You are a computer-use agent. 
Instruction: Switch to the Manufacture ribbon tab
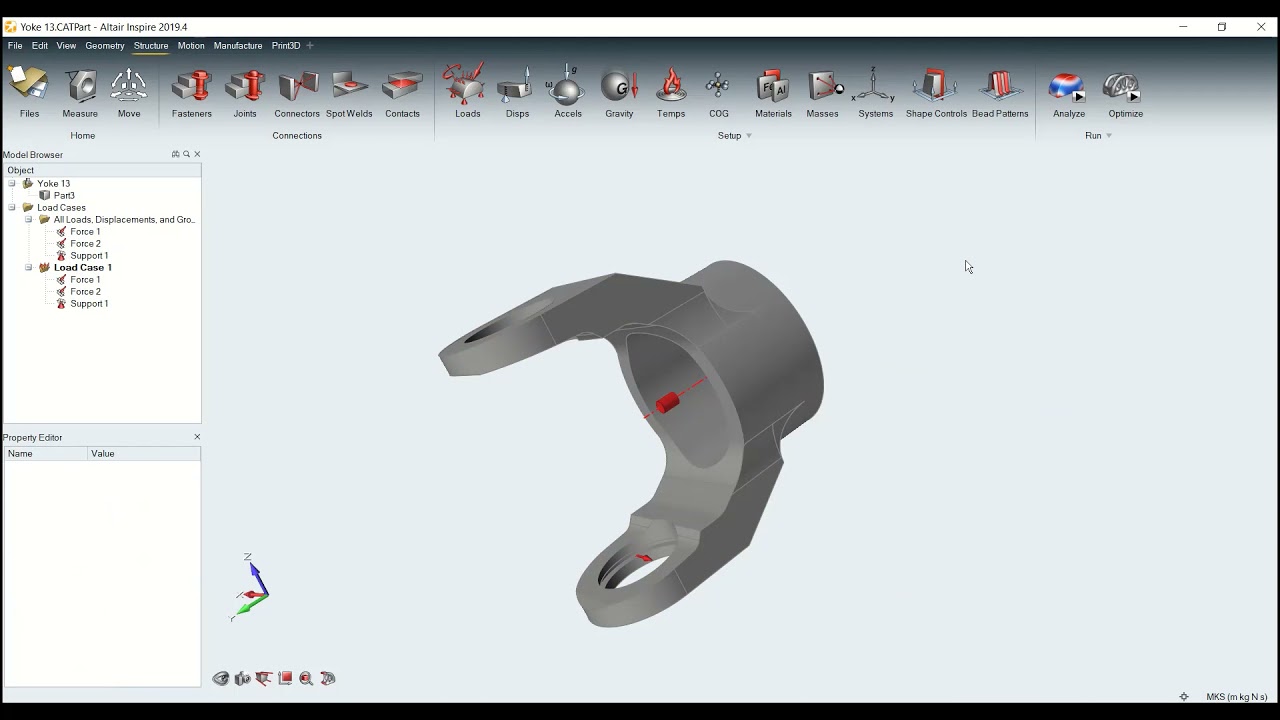point(238,46)
